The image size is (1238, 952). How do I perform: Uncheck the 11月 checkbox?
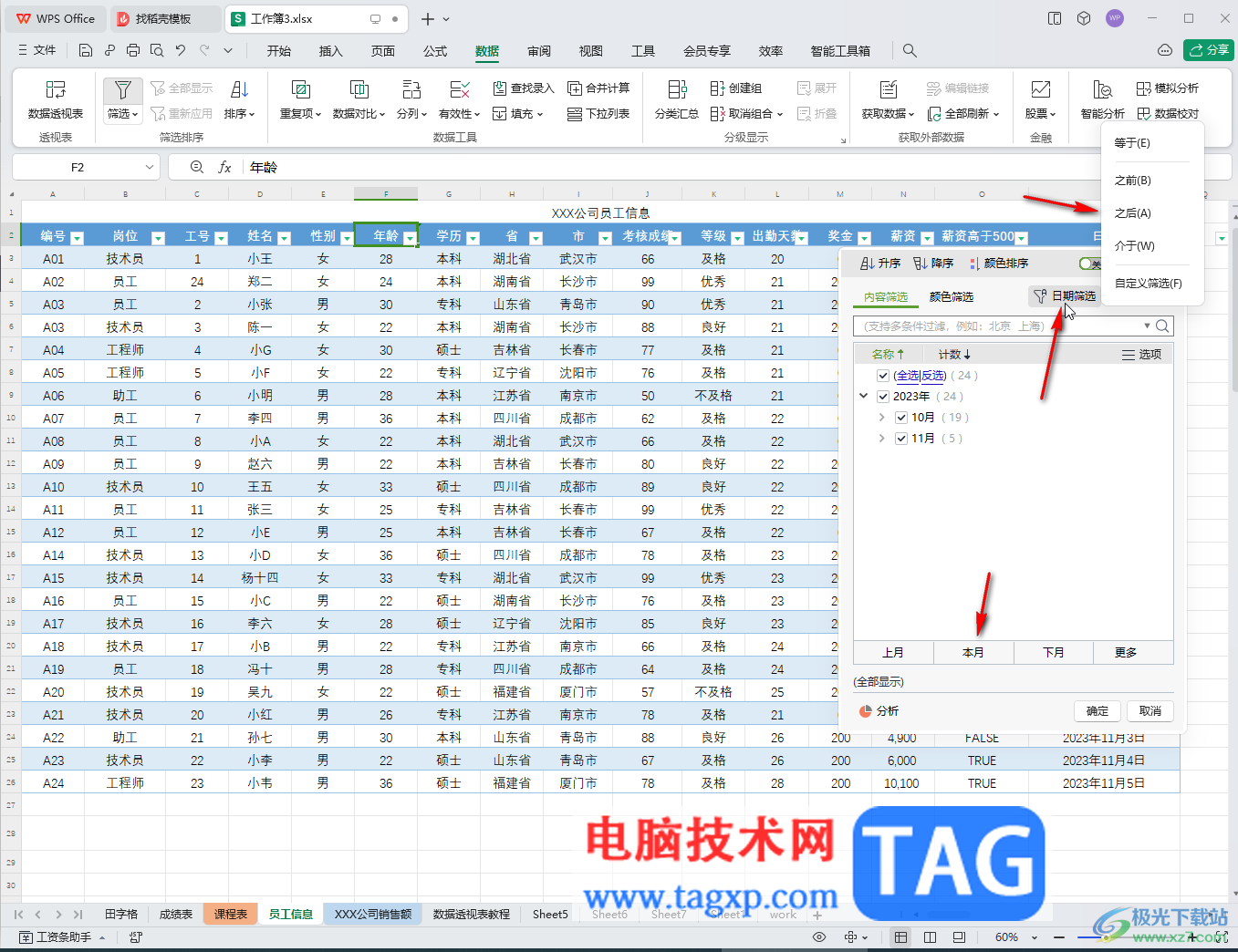(901, 439)
